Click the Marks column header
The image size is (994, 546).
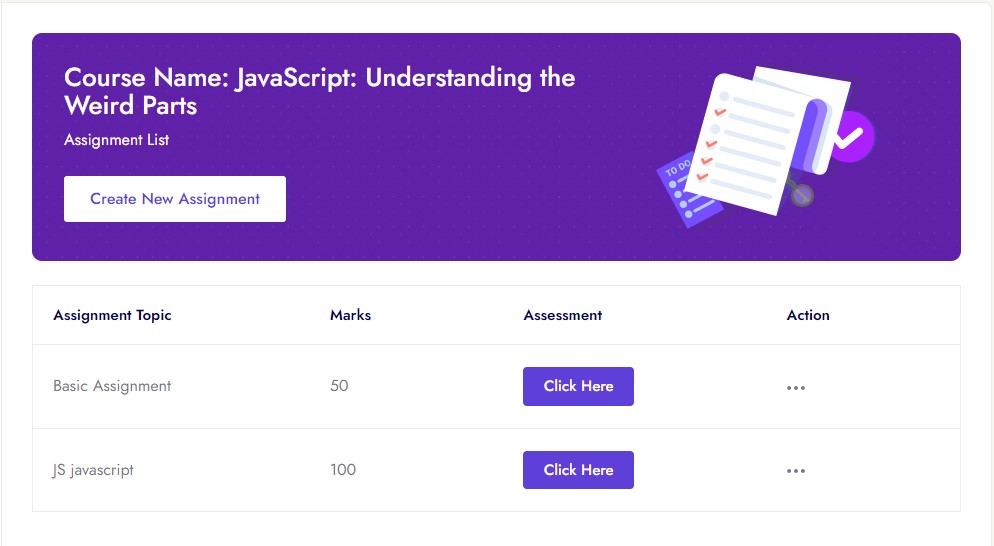350,315
